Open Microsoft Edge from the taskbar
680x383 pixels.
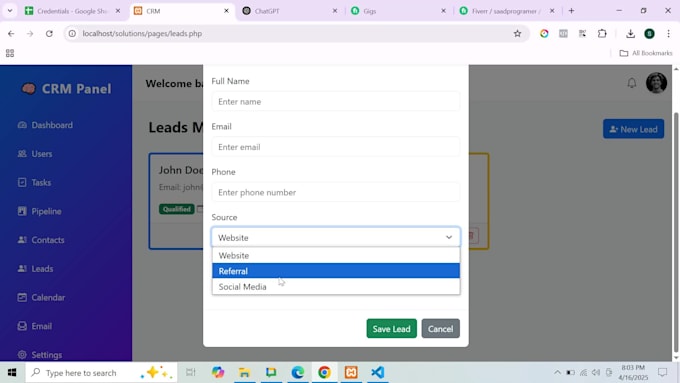point(298,373)
